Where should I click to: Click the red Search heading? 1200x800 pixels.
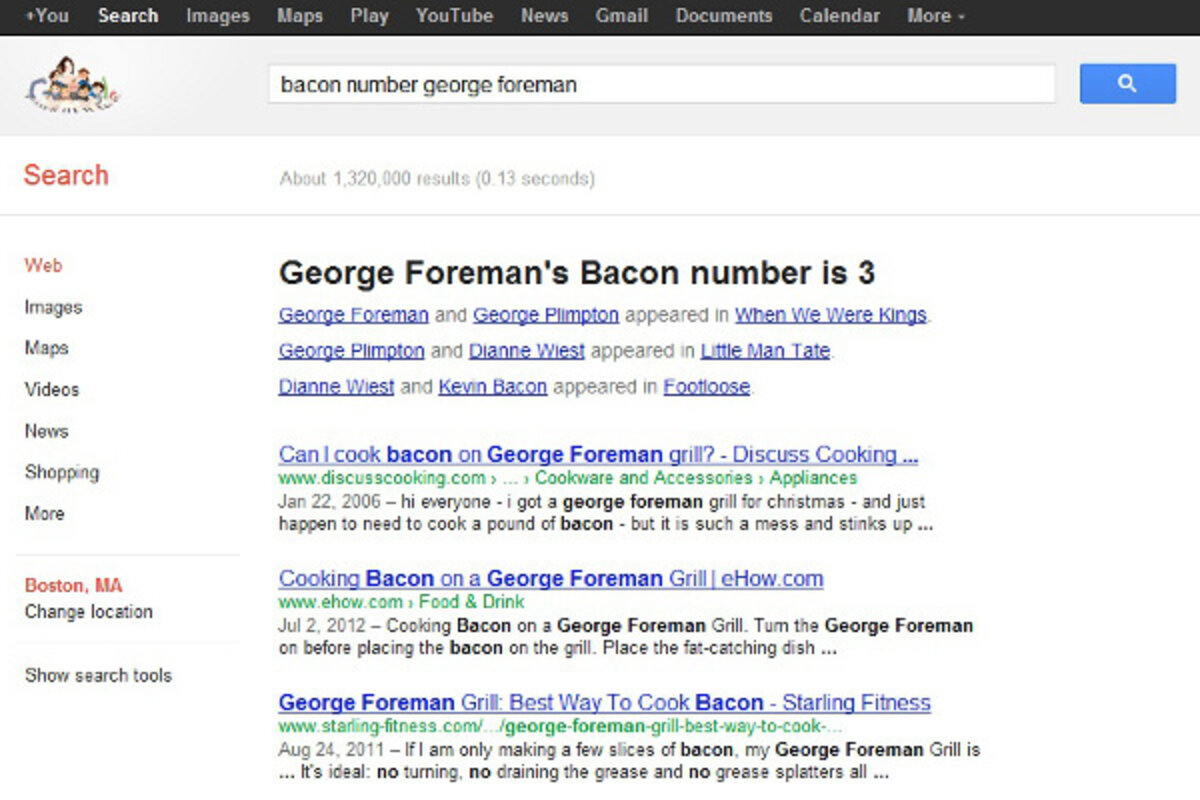click(x=66, y=175)
